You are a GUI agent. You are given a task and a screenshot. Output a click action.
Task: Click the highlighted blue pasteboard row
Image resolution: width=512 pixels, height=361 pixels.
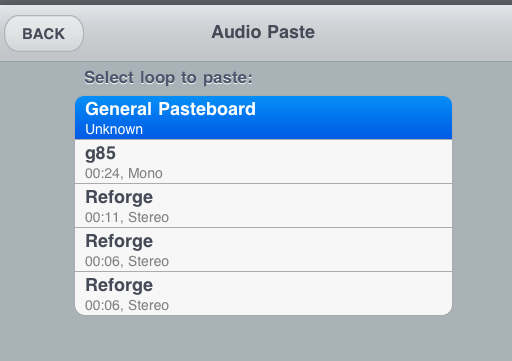tap(263, 118)
